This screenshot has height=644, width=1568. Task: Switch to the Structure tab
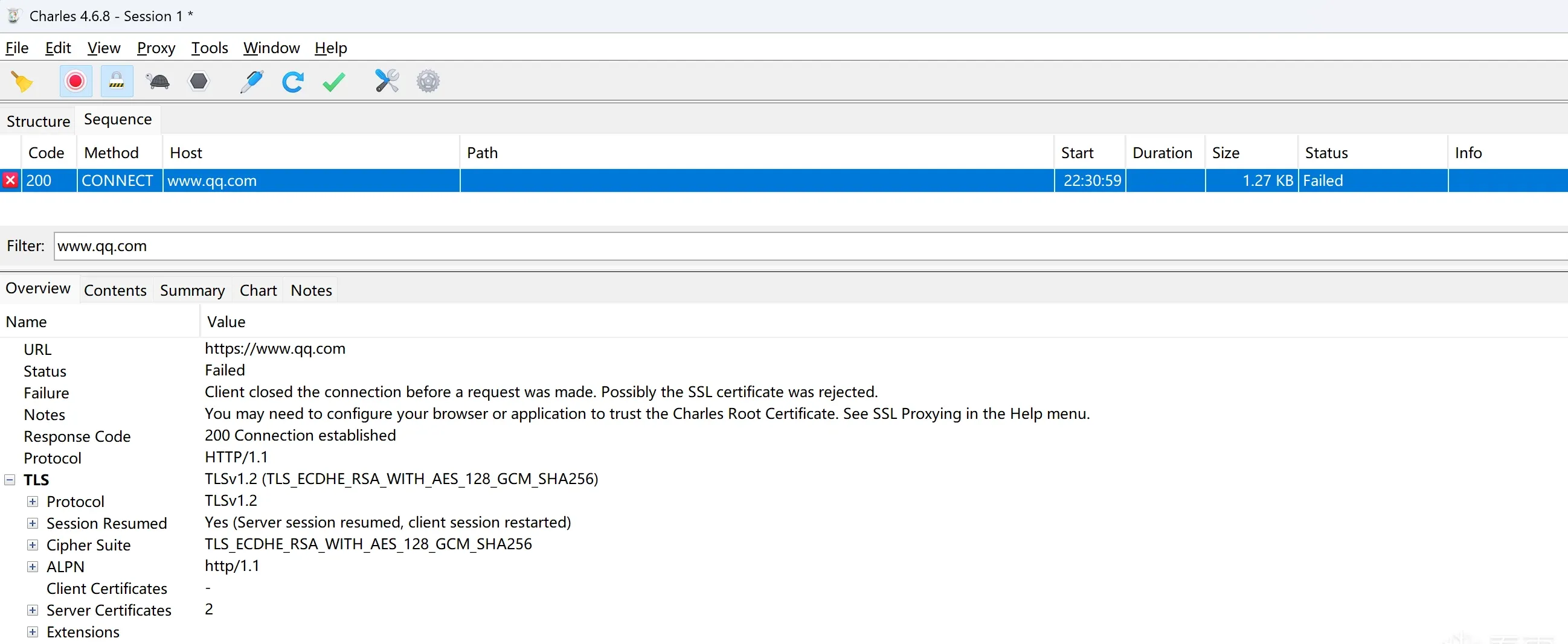[38, 121]
